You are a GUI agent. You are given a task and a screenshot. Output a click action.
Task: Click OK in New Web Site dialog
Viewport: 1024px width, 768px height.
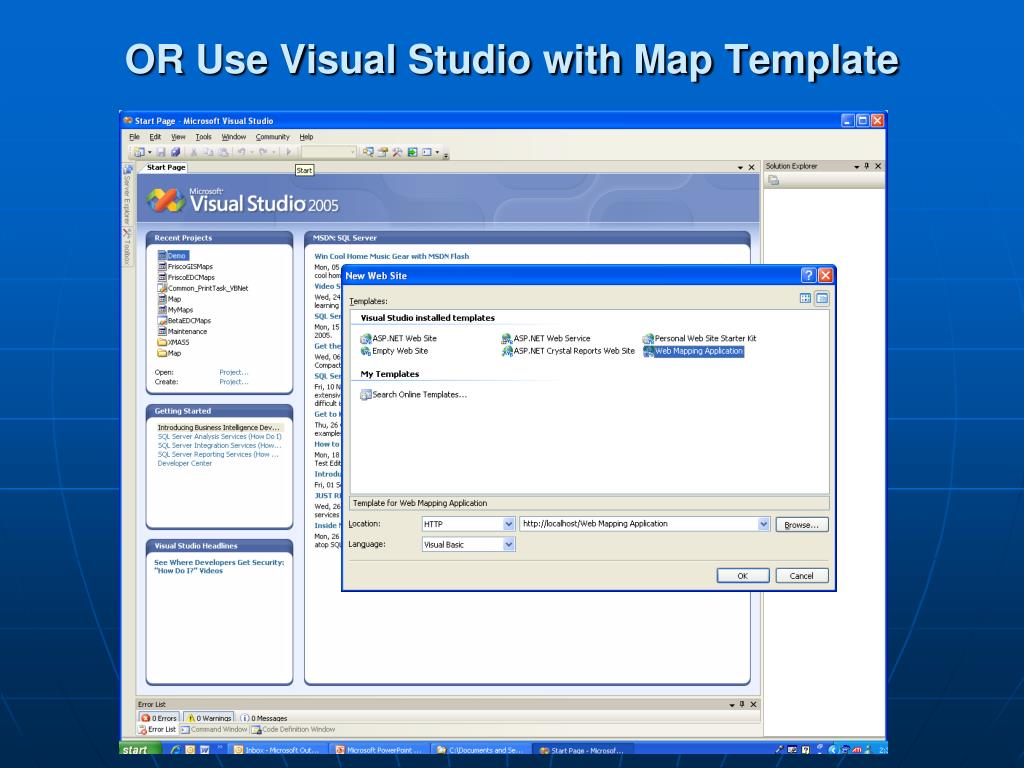click(743, 575)
